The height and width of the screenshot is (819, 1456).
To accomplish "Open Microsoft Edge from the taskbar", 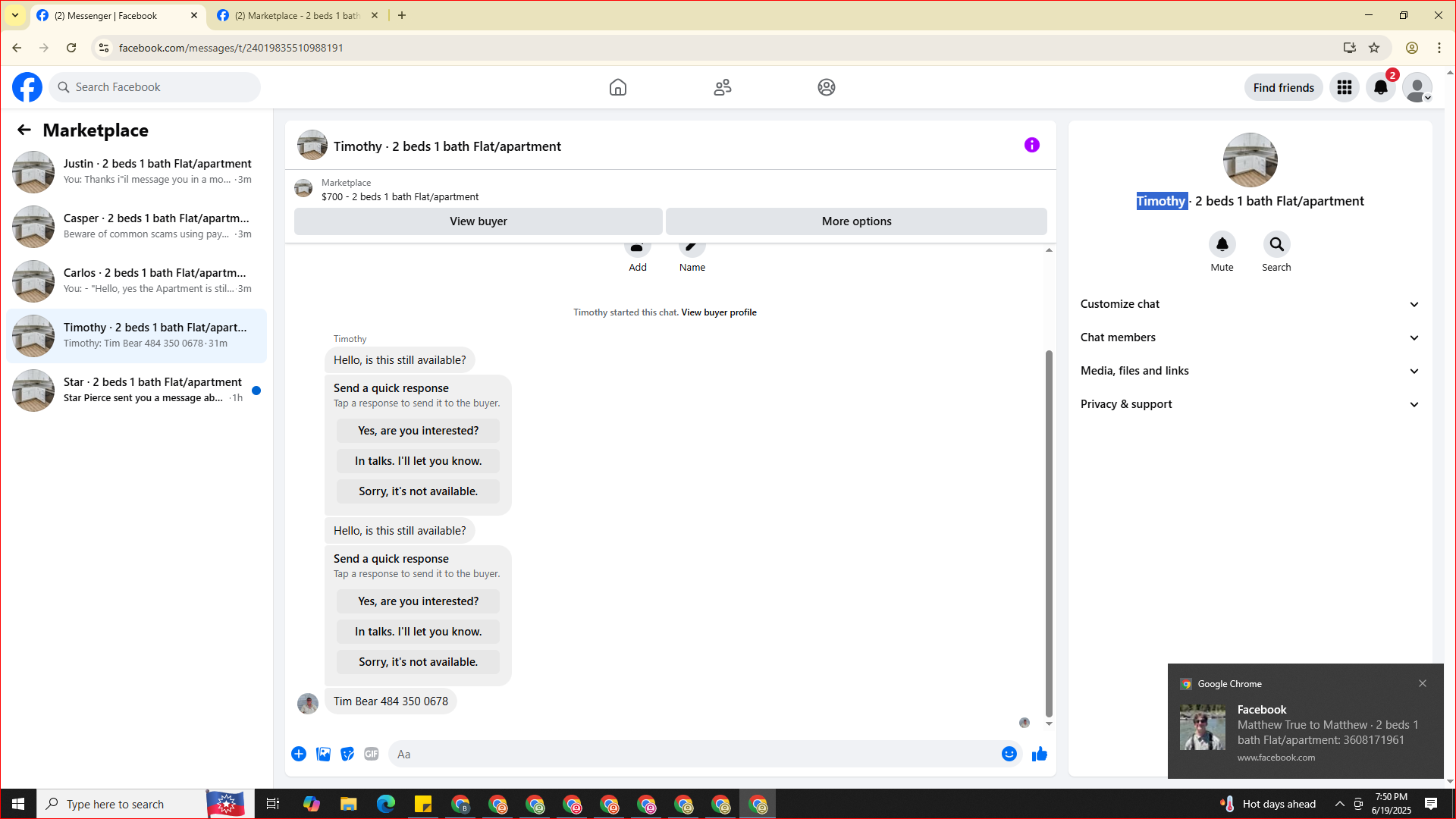I will point(386,804).
